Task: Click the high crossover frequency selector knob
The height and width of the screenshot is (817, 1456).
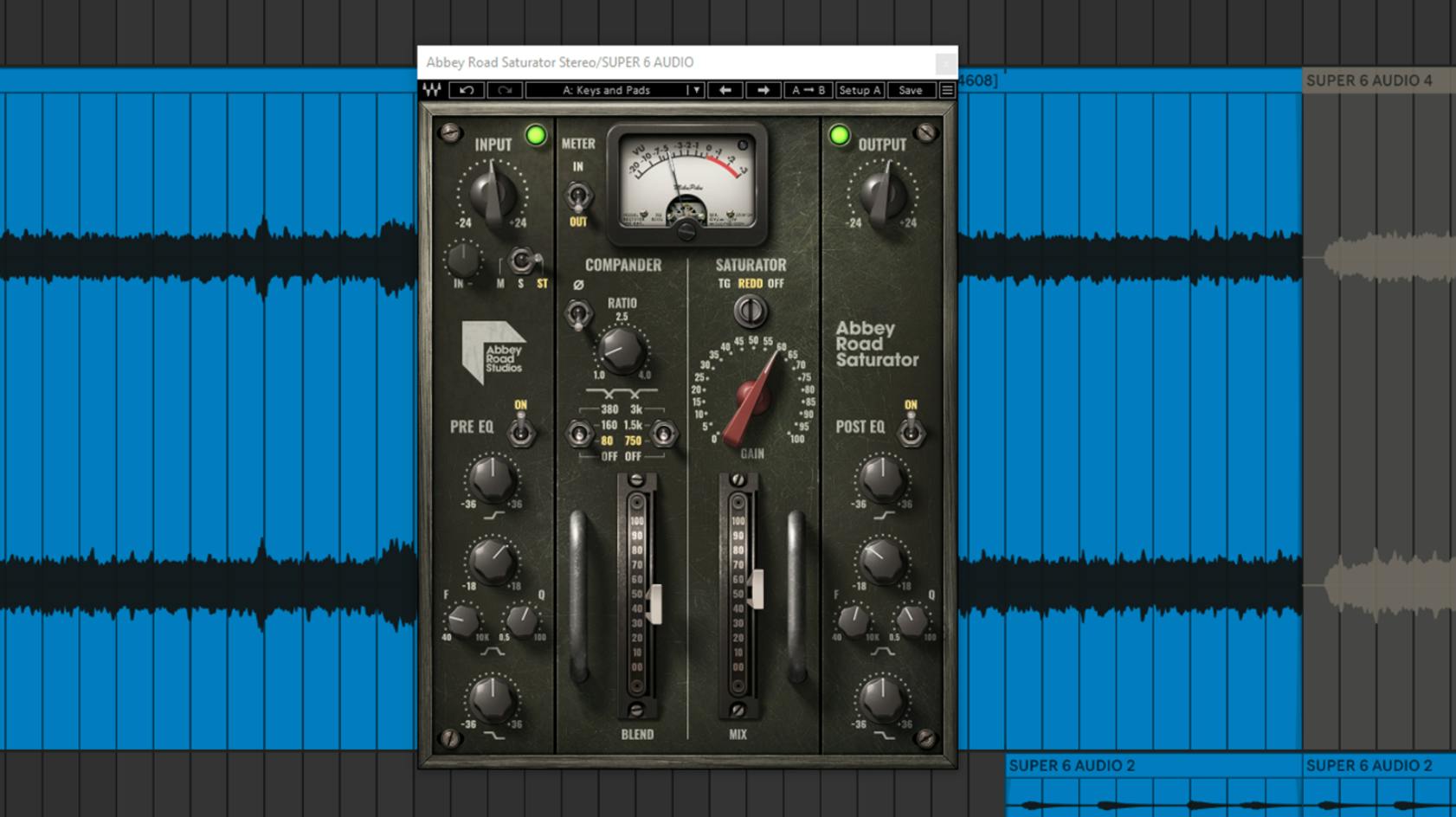Action: [664, 433]
